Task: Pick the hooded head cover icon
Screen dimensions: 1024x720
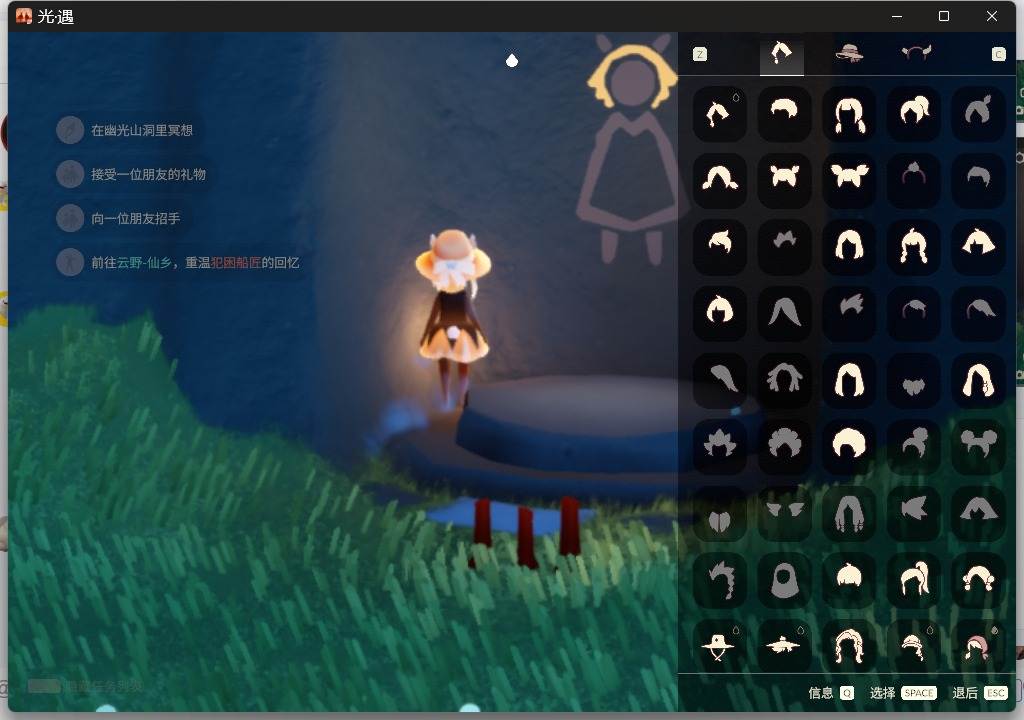Action: [784, 580]
